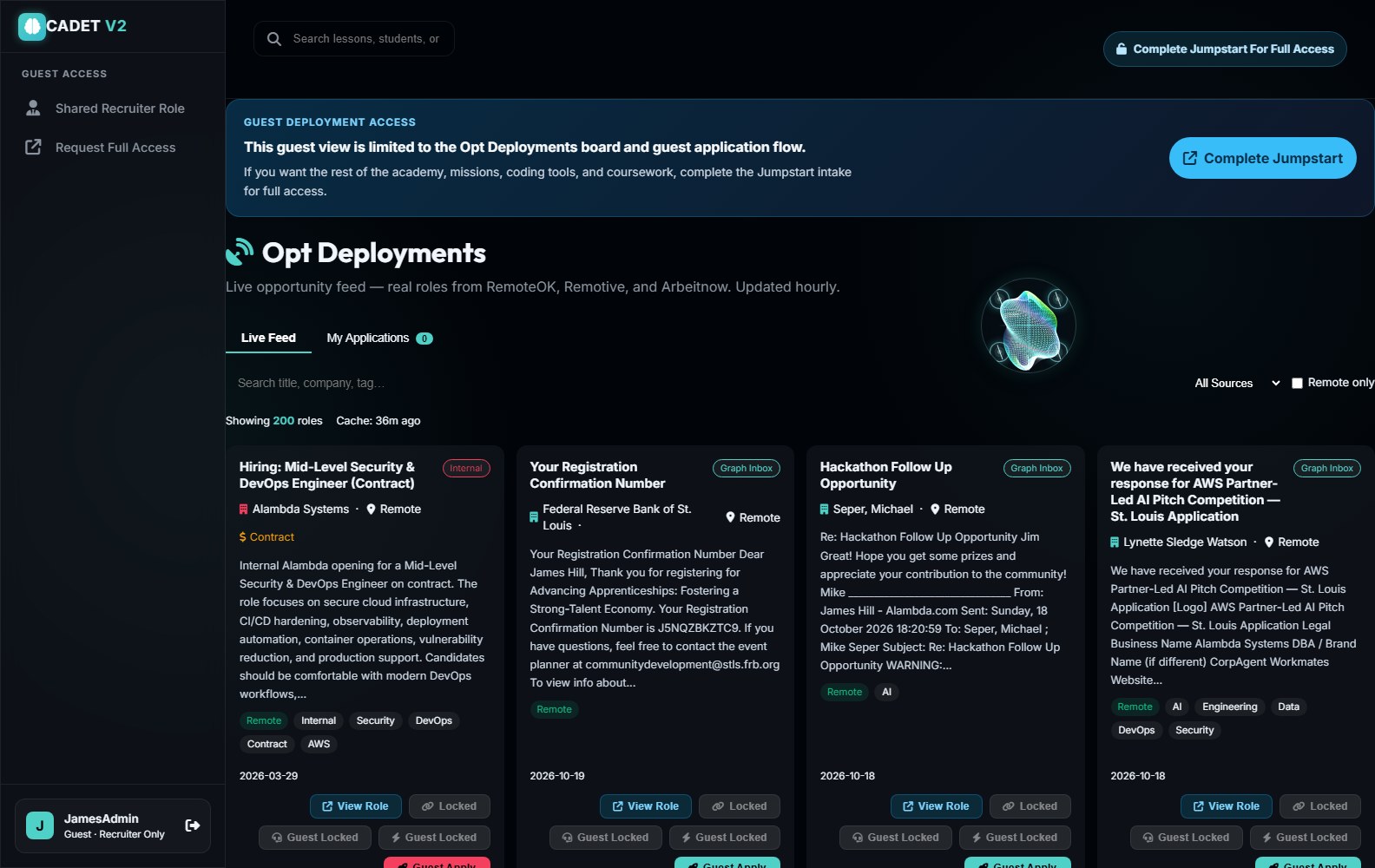Toggle the Remote only checkbox
Viewport: 1375px width, 868px height.
(x=1297, y=383)
